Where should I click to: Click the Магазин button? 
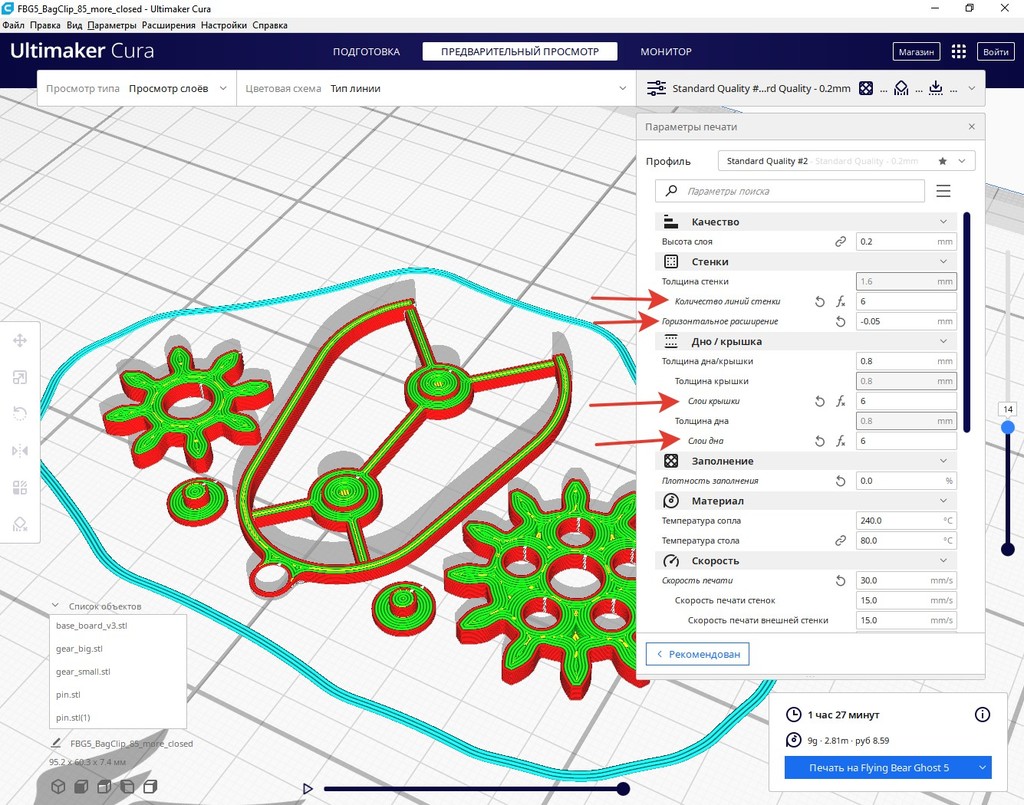coord(916,52)
